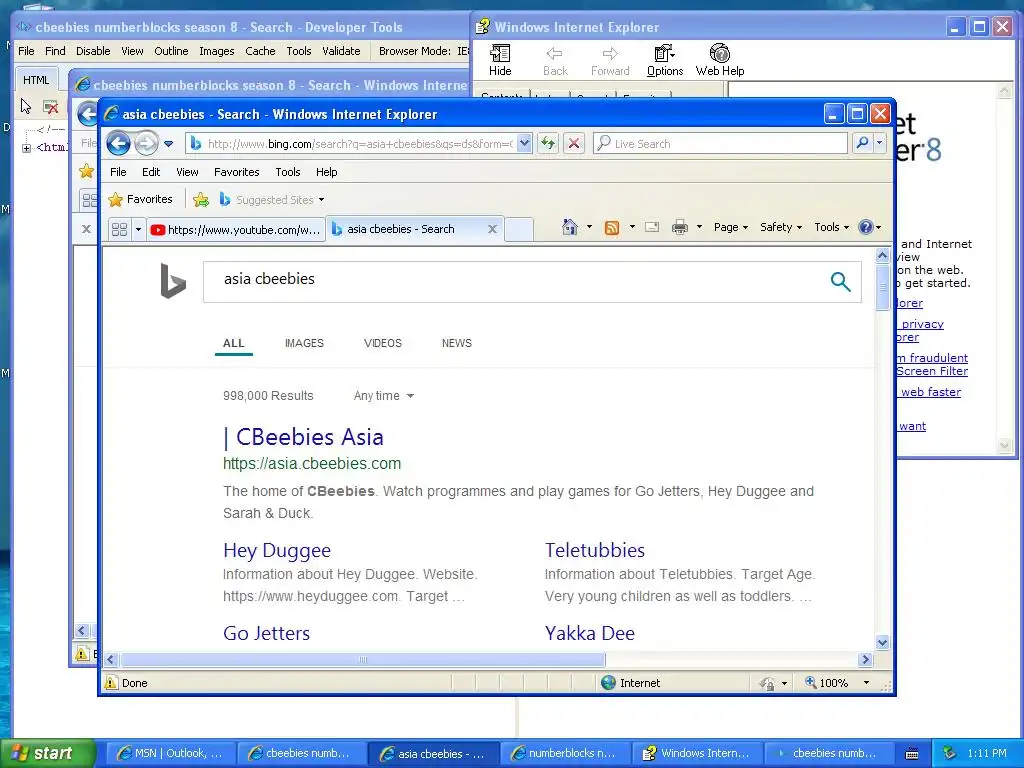Viewport: 1024px width, 768px height.
Task: Click the Live Search magnifier button
Action: pyautogui.click(x=863, y=143)
